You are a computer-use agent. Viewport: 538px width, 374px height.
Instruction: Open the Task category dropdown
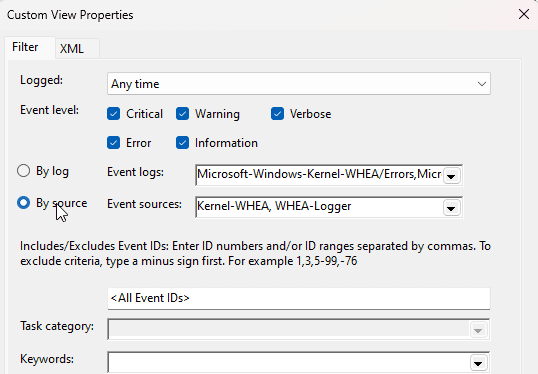(x=478, y=330)
